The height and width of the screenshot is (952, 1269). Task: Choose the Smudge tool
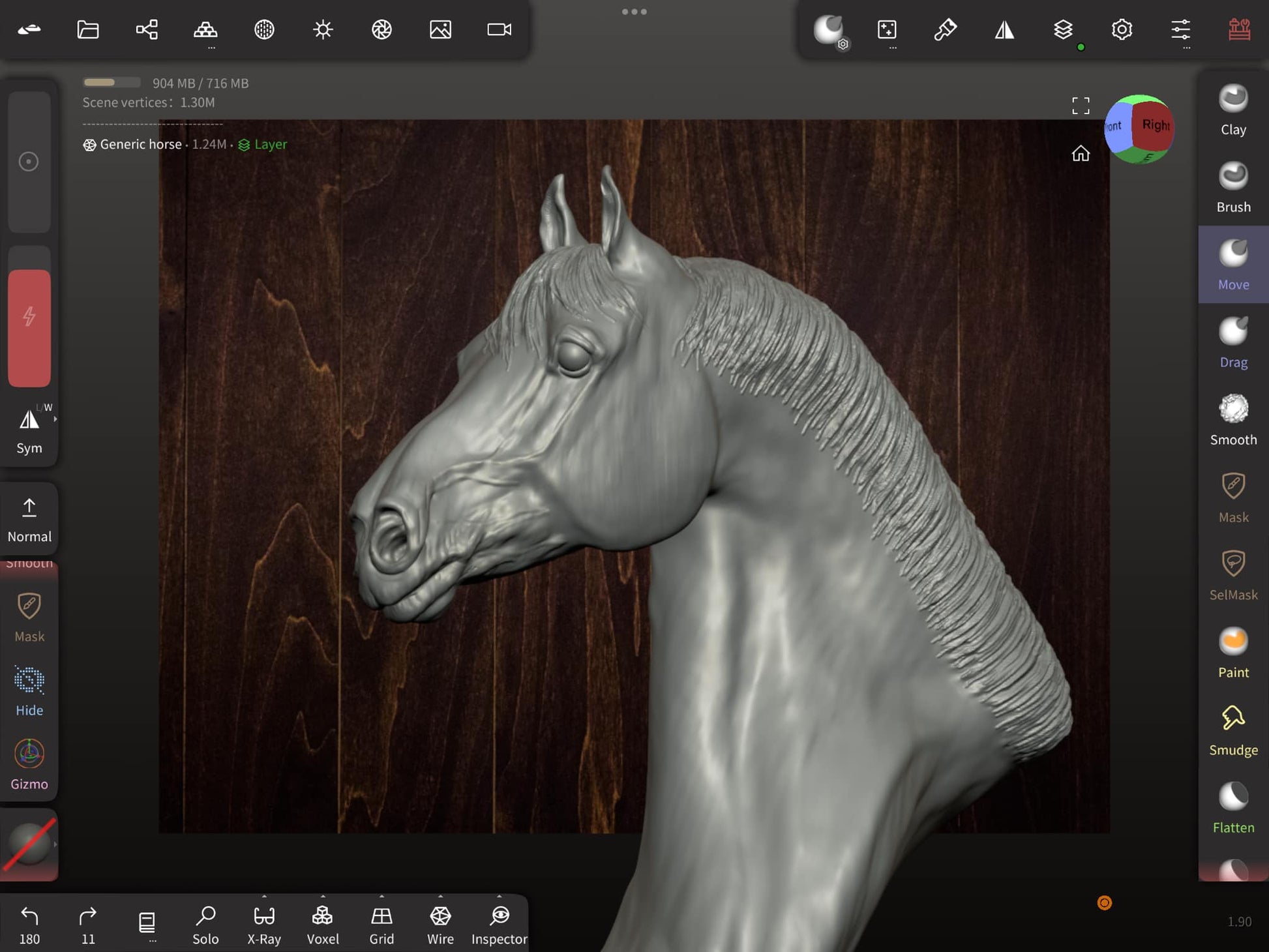point(1232,730)
